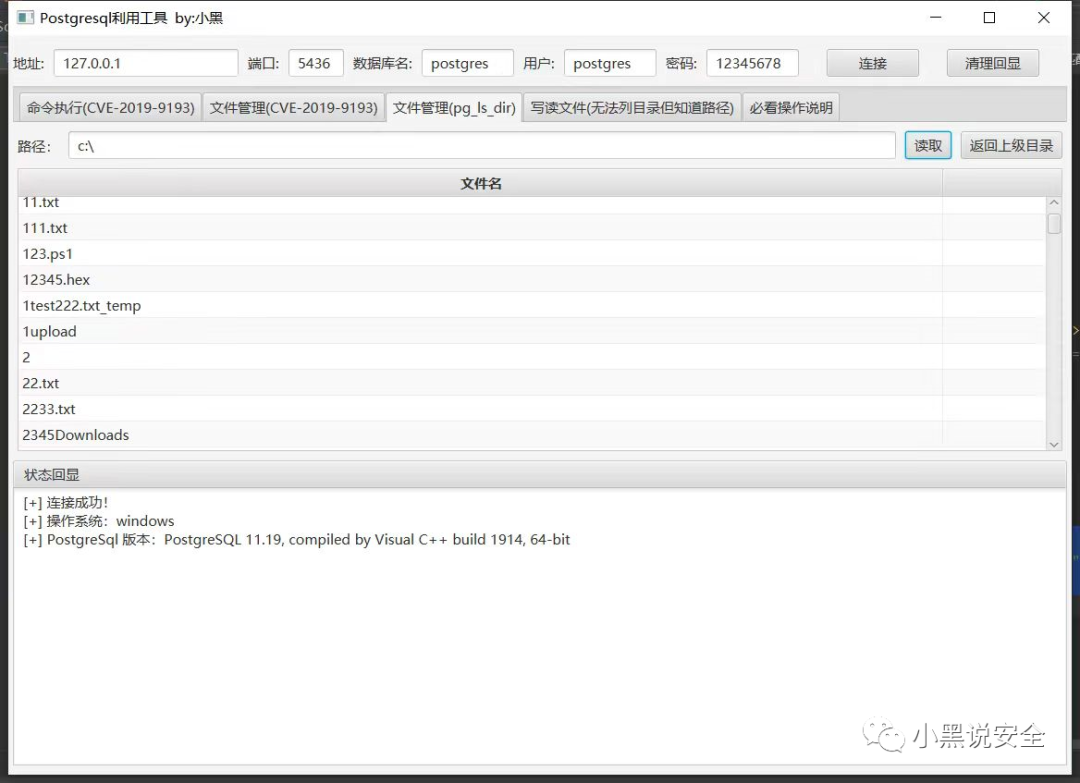Viewport: 1080px width, 783px height.
Task: Click the 状态回显 panel header
Action: point(539,474)
